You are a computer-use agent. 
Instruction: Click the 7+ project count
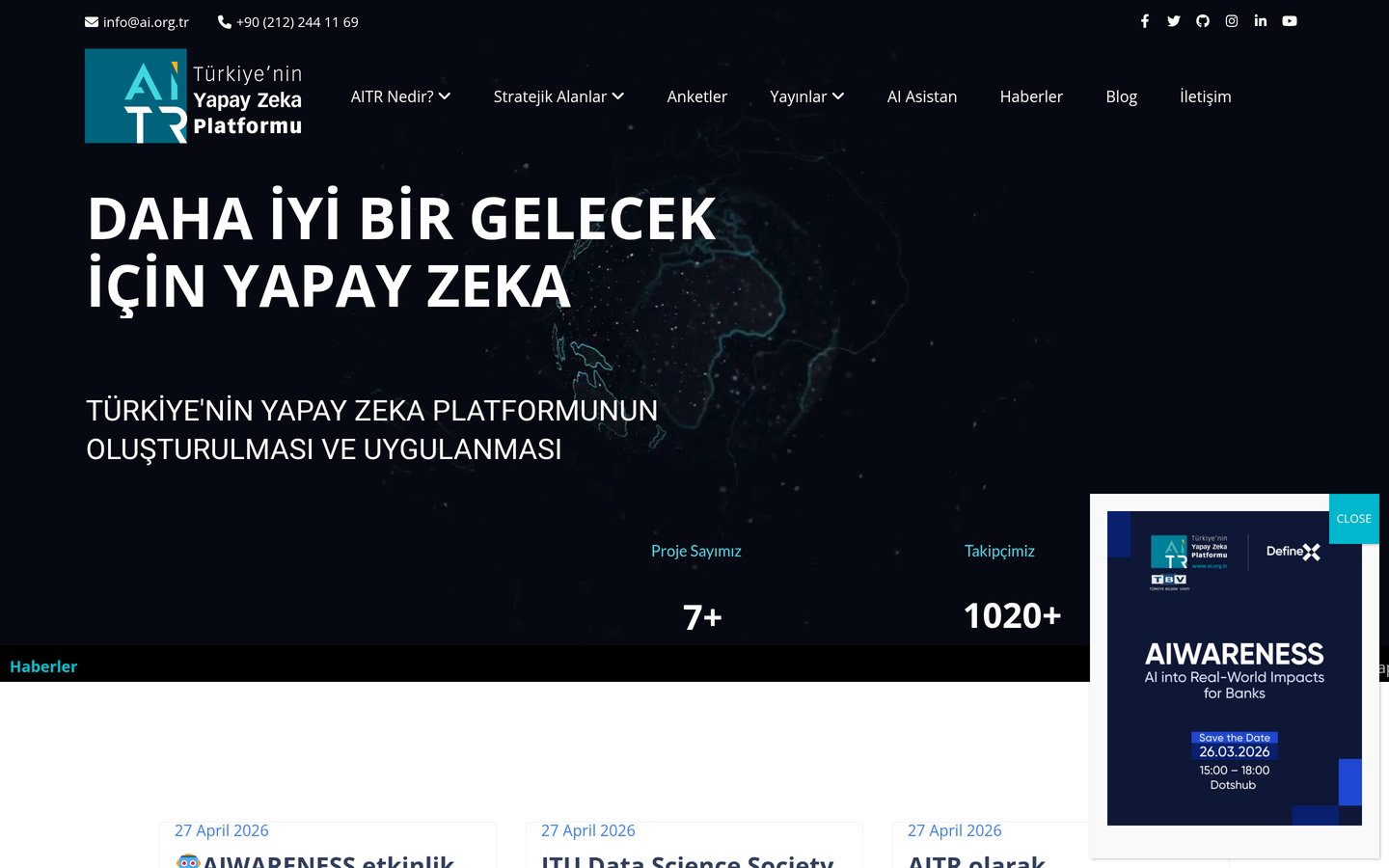(x=702, y=617)
